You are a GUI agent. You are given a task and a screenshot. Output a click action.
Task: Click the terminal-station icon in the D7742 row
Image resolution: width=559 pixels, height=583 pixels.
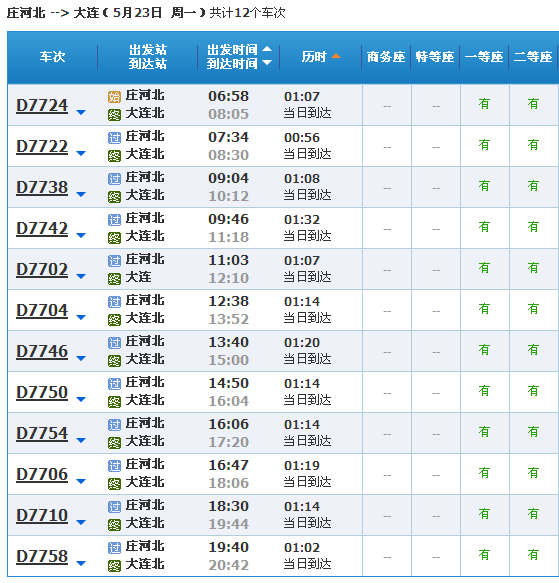[114, 238]
